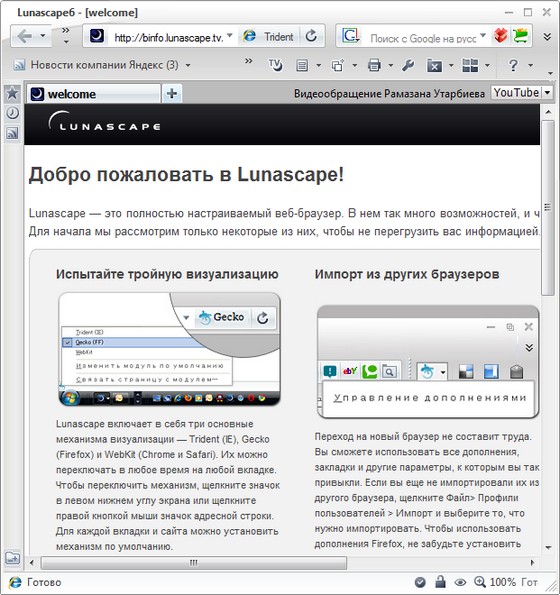
Task: Click the horizontal scrollbar left arrow
Action: pos(32,562)
